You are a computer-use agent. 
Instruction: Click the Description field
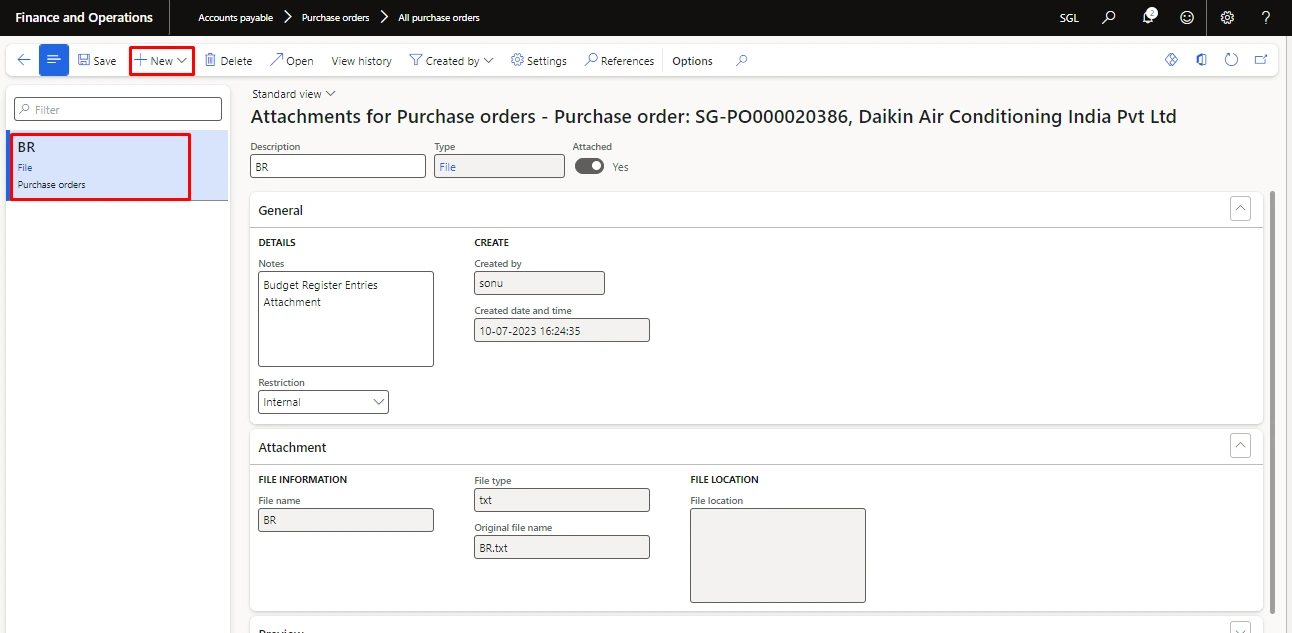(338, 166)
